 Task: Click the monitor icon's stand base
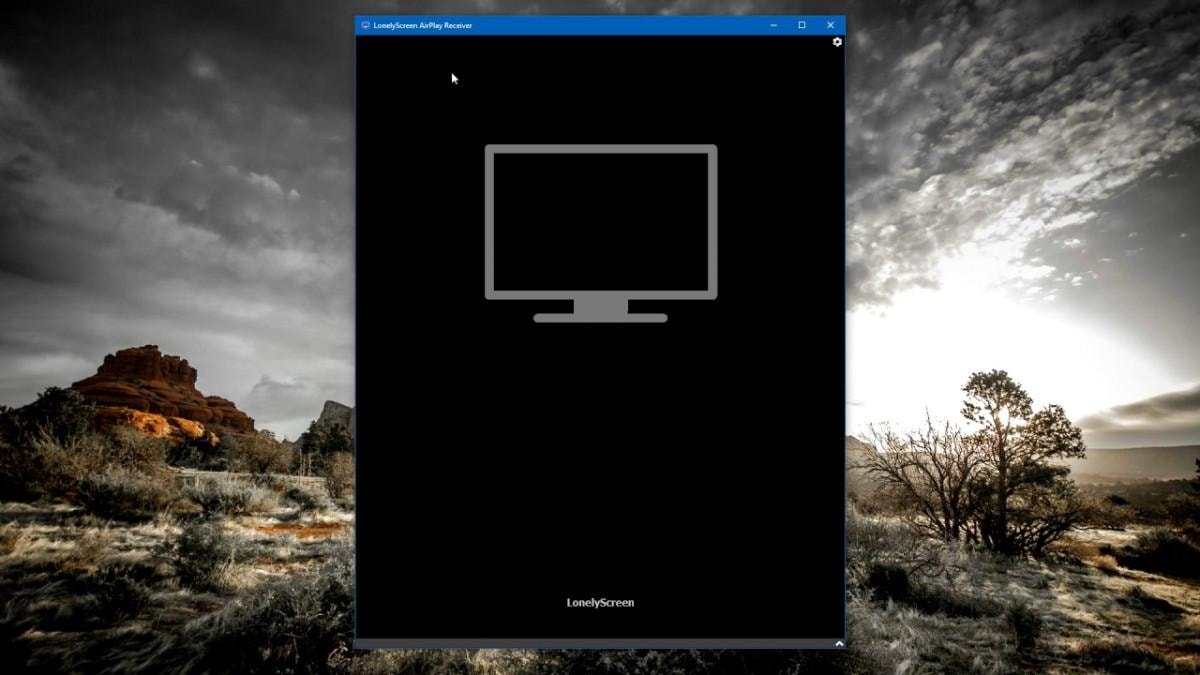tap(600, 318)
